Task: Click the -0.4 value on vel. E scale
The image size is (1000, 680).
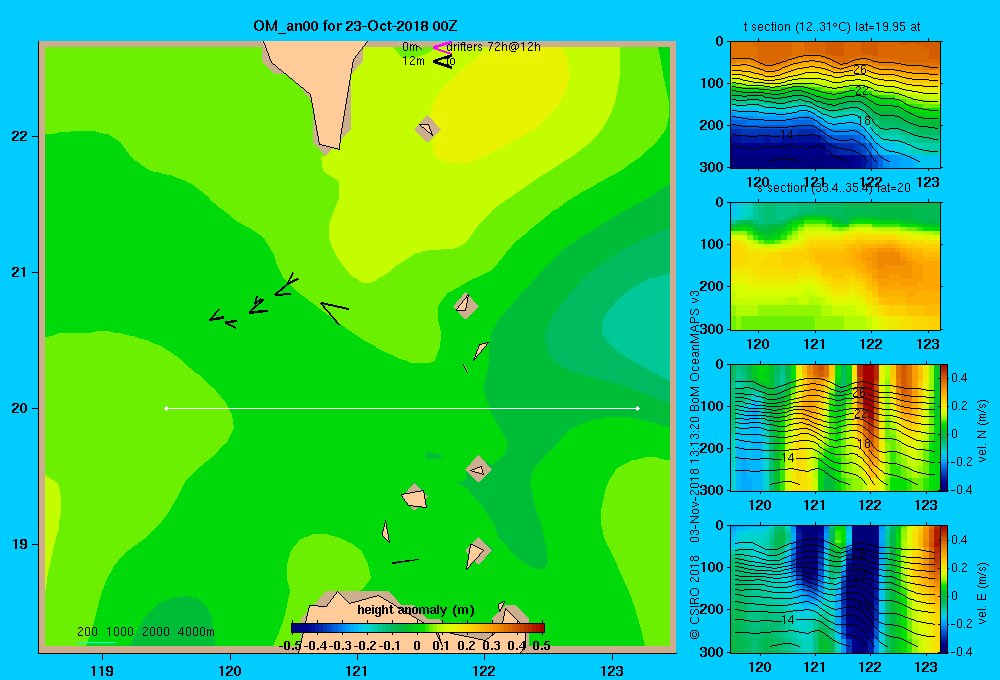Action: [x=961, y=651]
